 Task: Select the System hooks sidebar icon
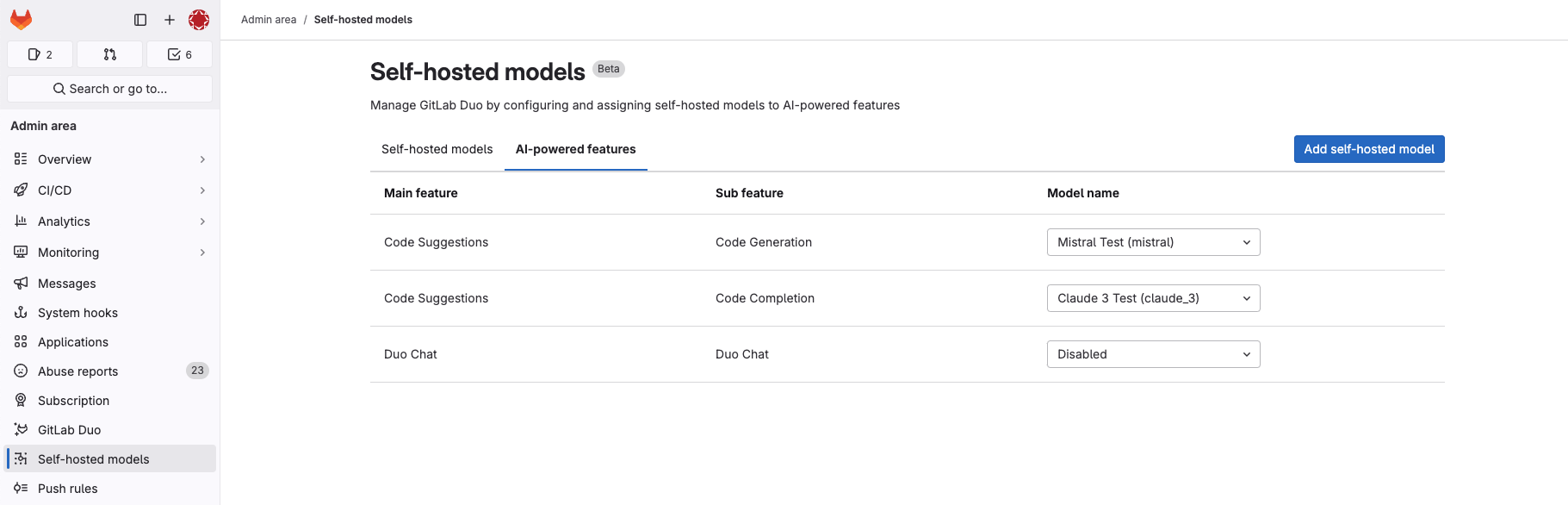21,312
